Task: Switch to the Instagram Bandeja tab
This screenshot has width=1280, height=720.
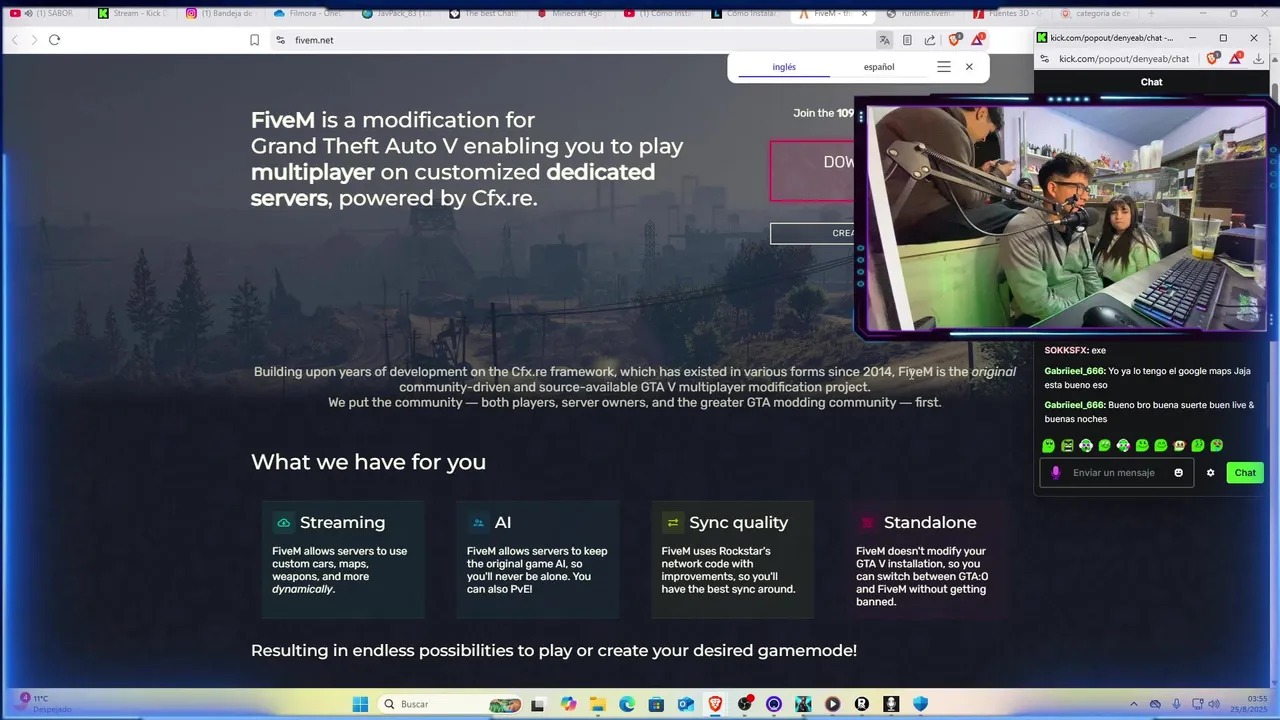Action: 220,14
